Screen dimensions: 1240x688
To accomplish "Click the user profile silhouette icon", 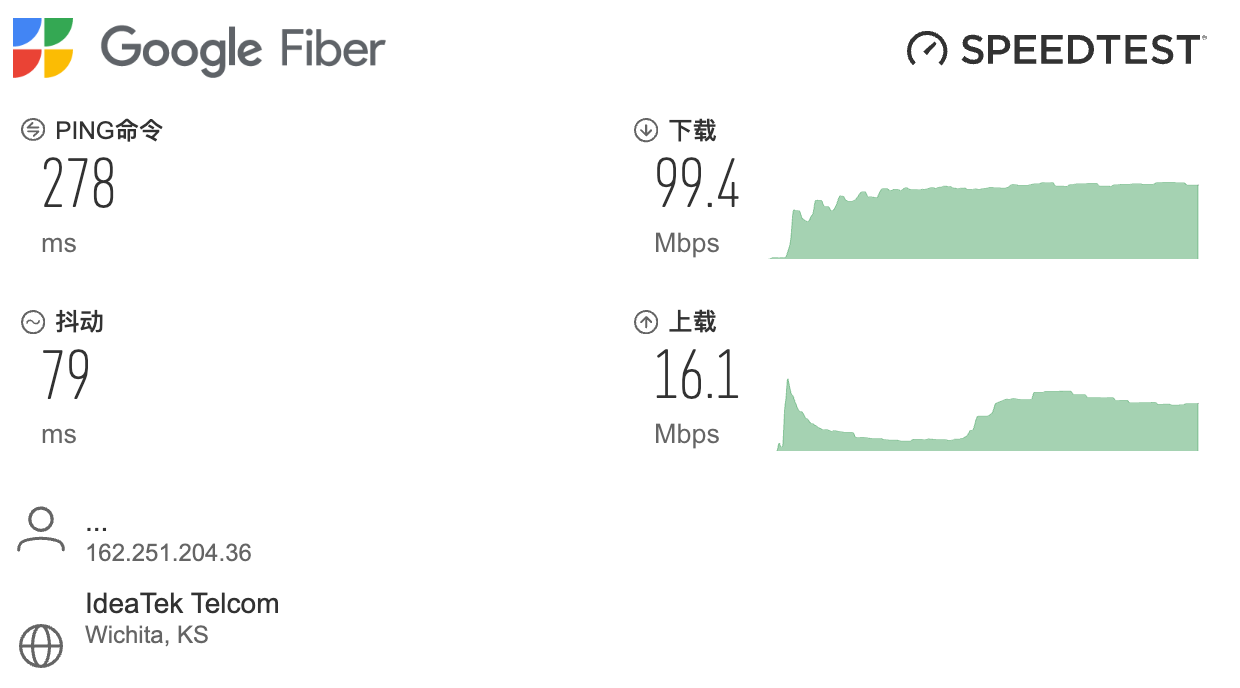I will (x=41, y=530).
